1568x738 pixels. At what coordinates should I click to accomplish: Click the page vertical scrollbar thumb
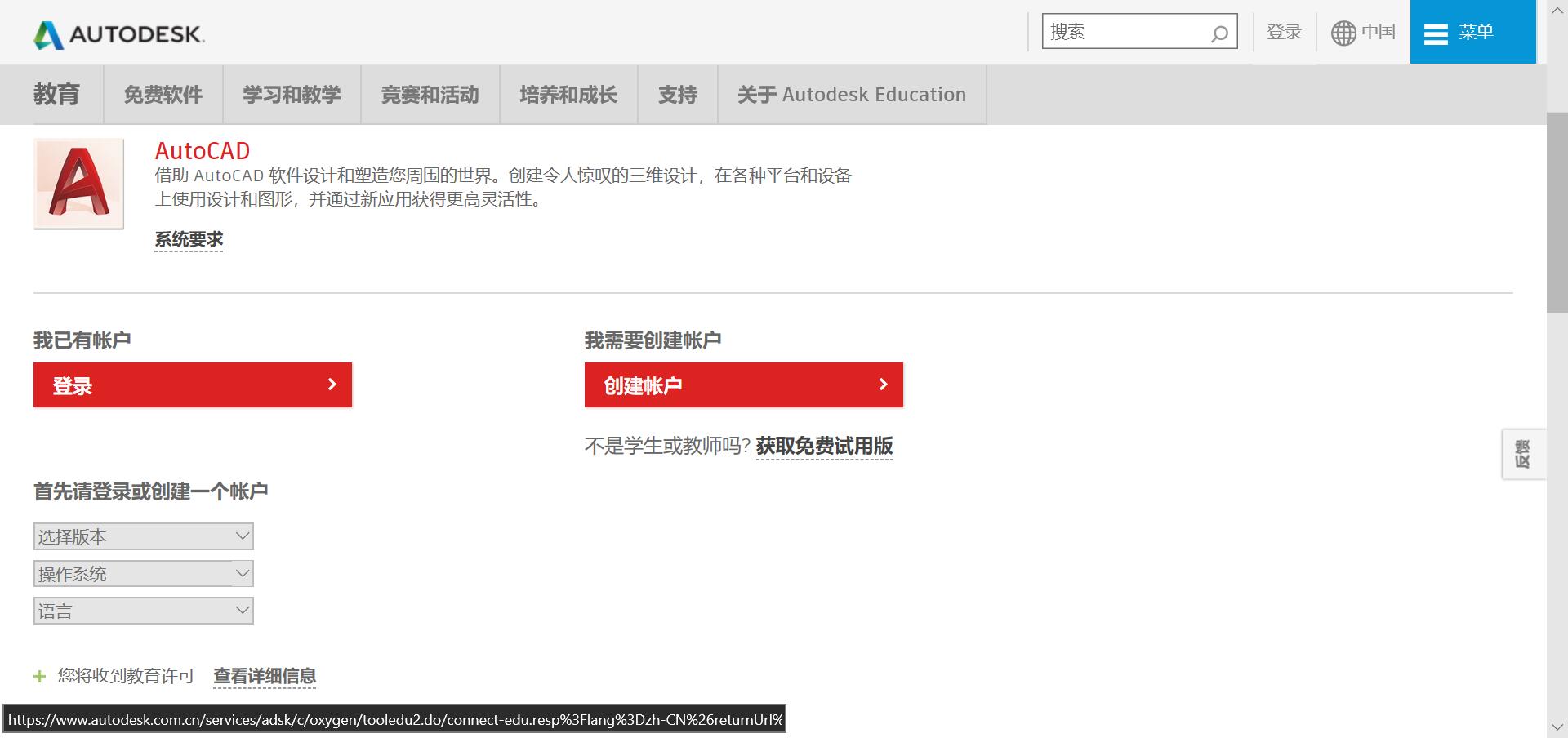coord(1557,212)
